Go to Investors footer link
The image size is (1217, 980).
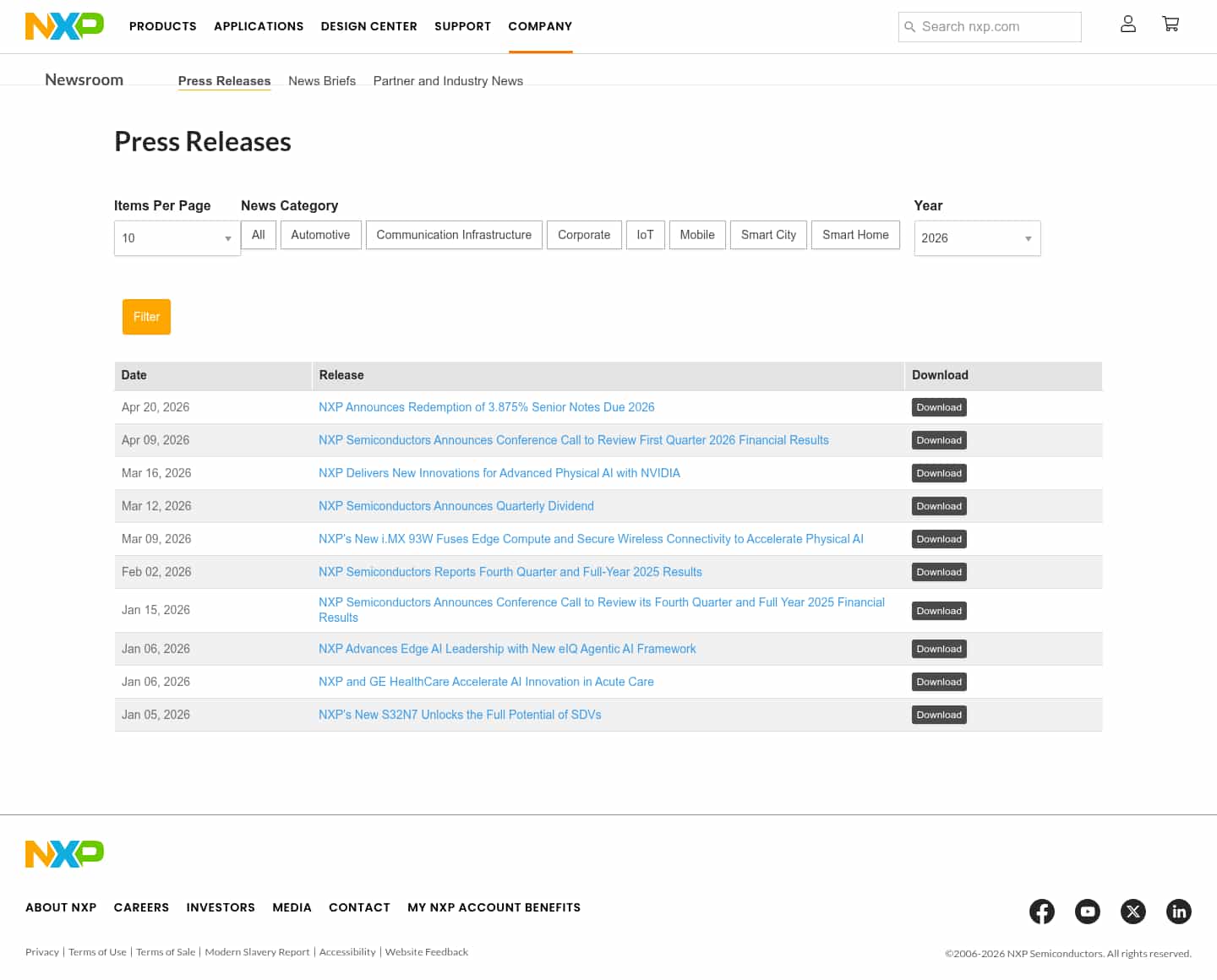[x=221, y=907]
